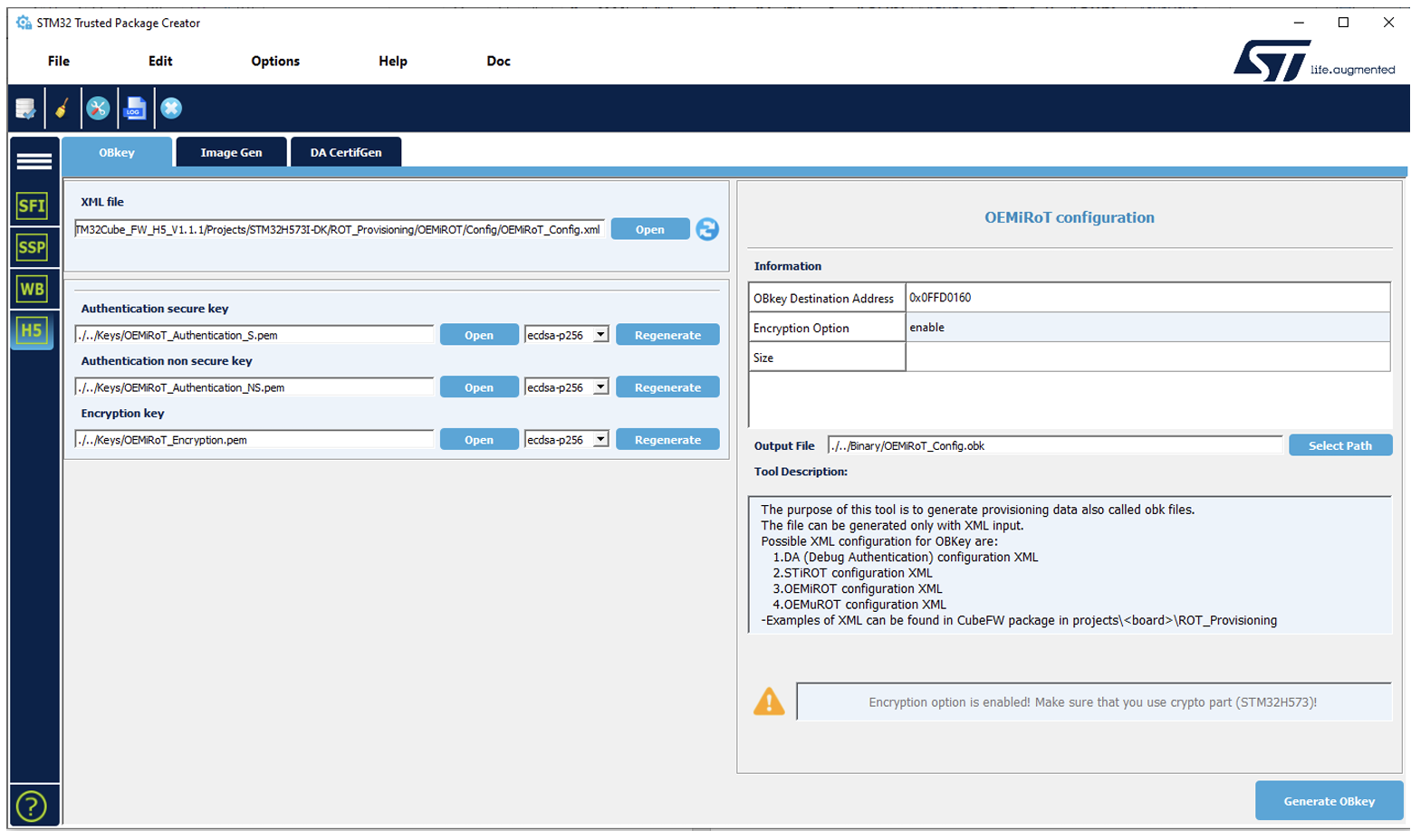This screenshot has width=1411, height=840.
Task: Click the 'Encryption option is enabled!' warning message
Action: click(1093, 702)
